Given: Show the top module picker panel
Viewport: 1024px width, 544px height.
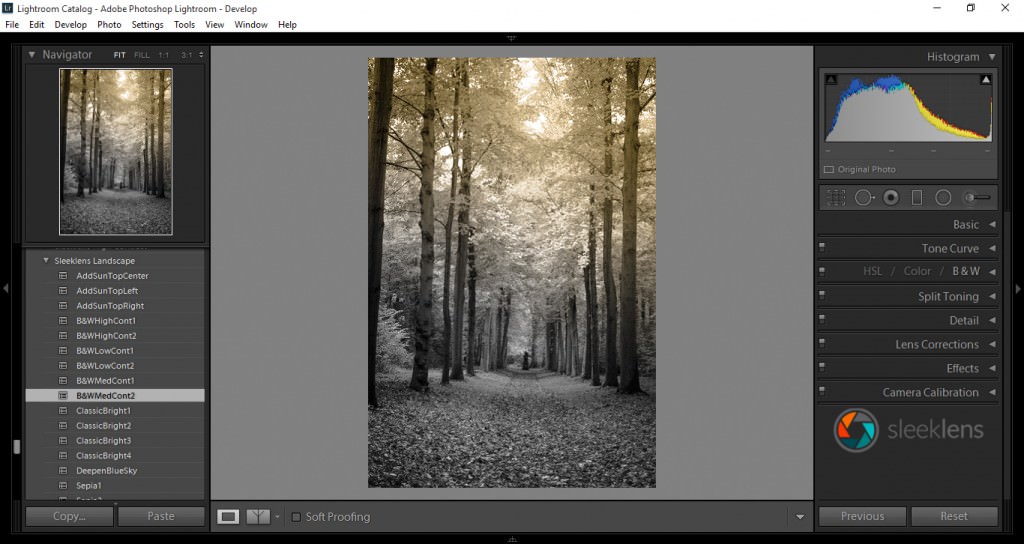Looking at the screenshot, I should coord(511,39).
